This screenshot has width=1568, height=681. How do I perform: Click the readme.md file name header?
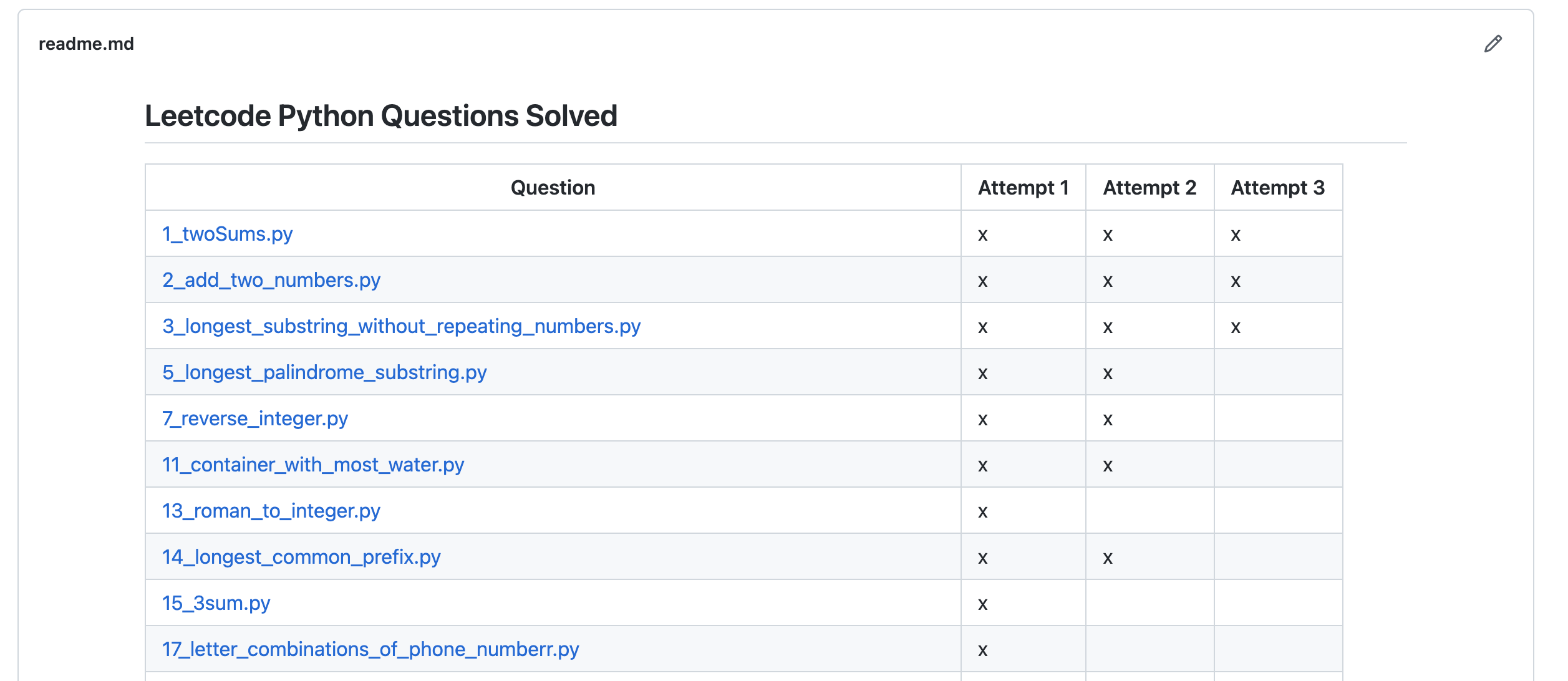pos(86,44)
